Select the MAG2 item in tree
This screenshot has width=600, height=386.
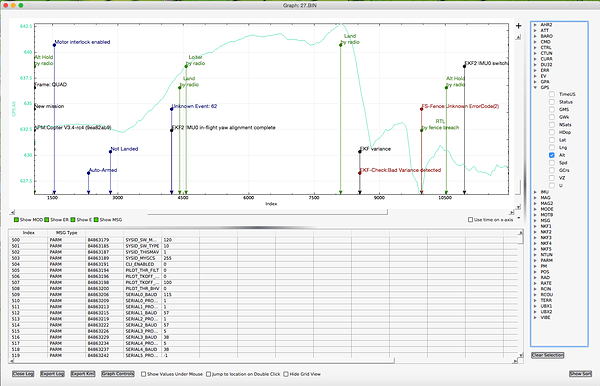tap(546, 204)
